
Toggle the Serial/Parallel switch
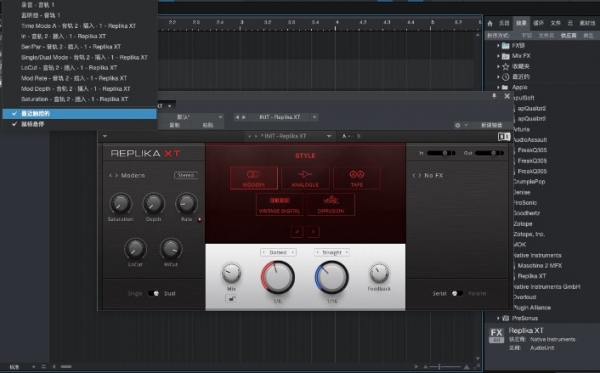457,293
